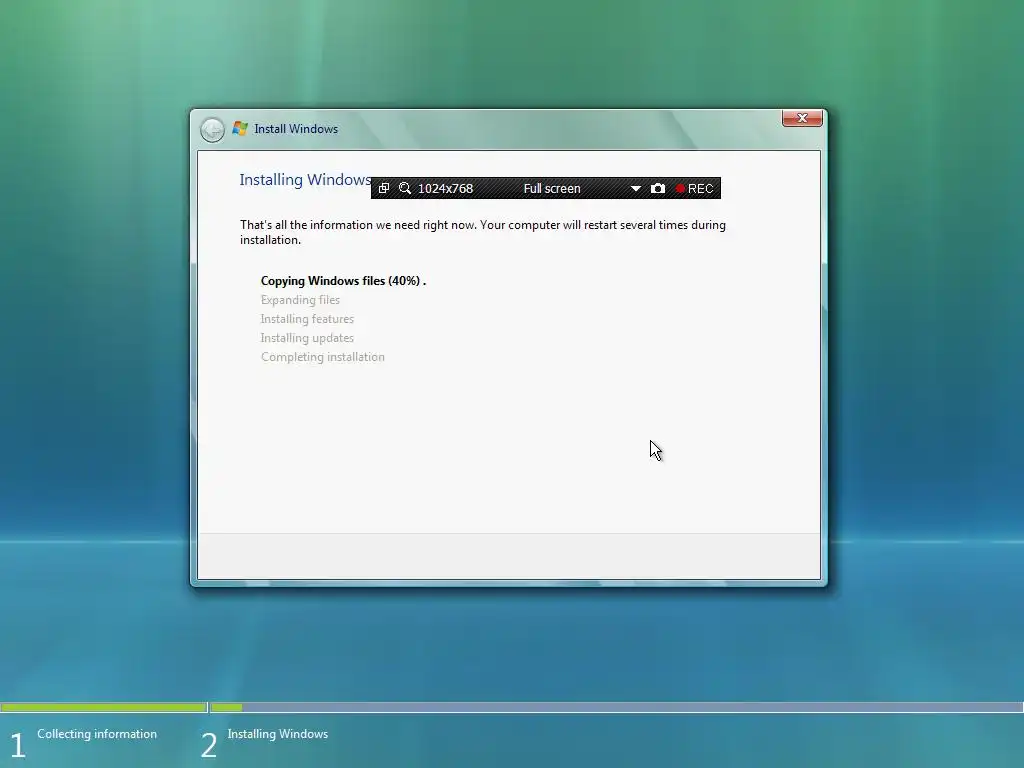Screen dimensions: 1024x768
Task: Click the back arrow in Install Windows
Action: (212, 129)
